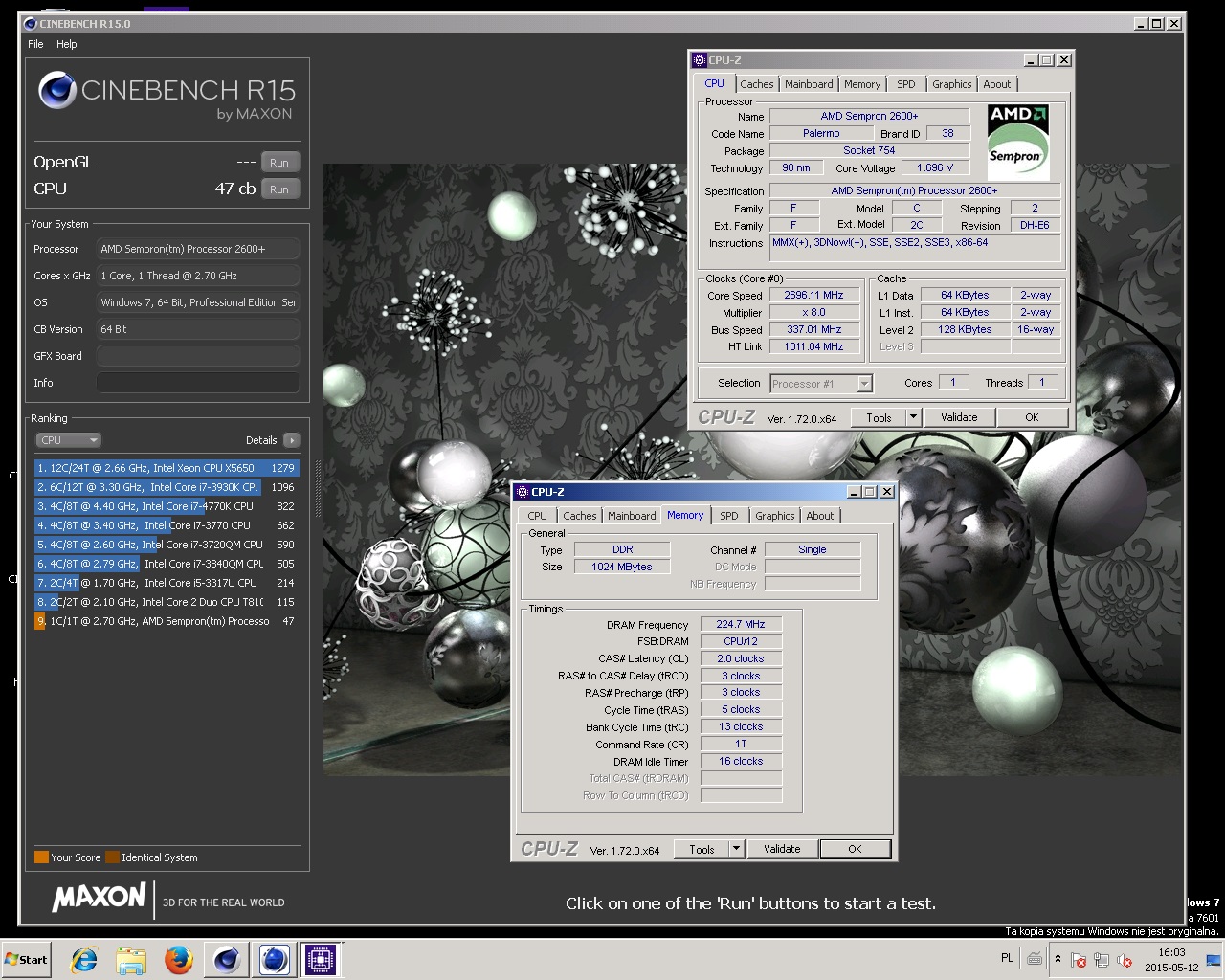The image size is (1225, 980).
Task: Toggle ranking Details arrow button
Action: point(292,440)
